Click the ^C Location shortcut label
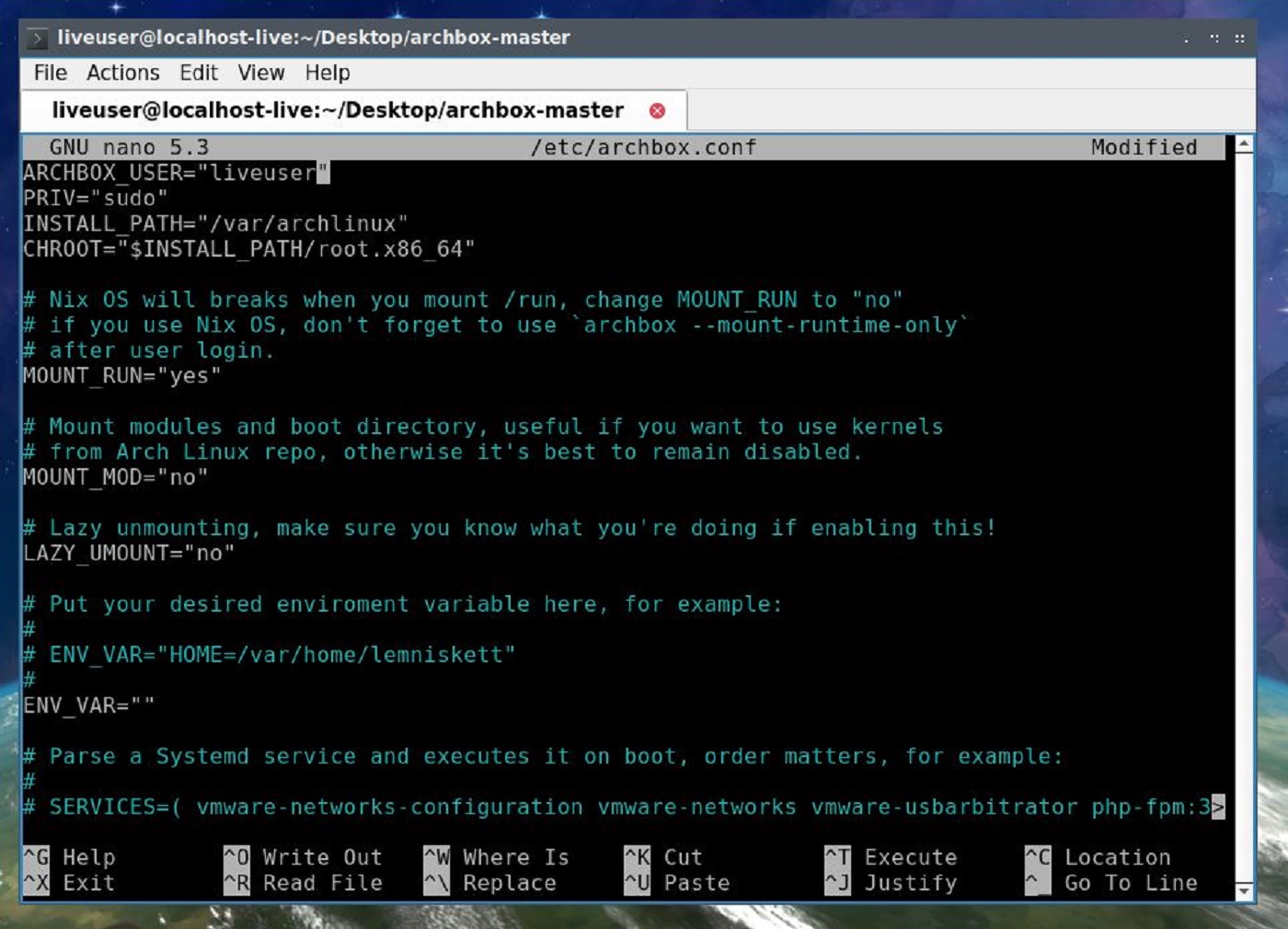Image resolution: width=1288 pixels, height=929 pixels. 1098,857
